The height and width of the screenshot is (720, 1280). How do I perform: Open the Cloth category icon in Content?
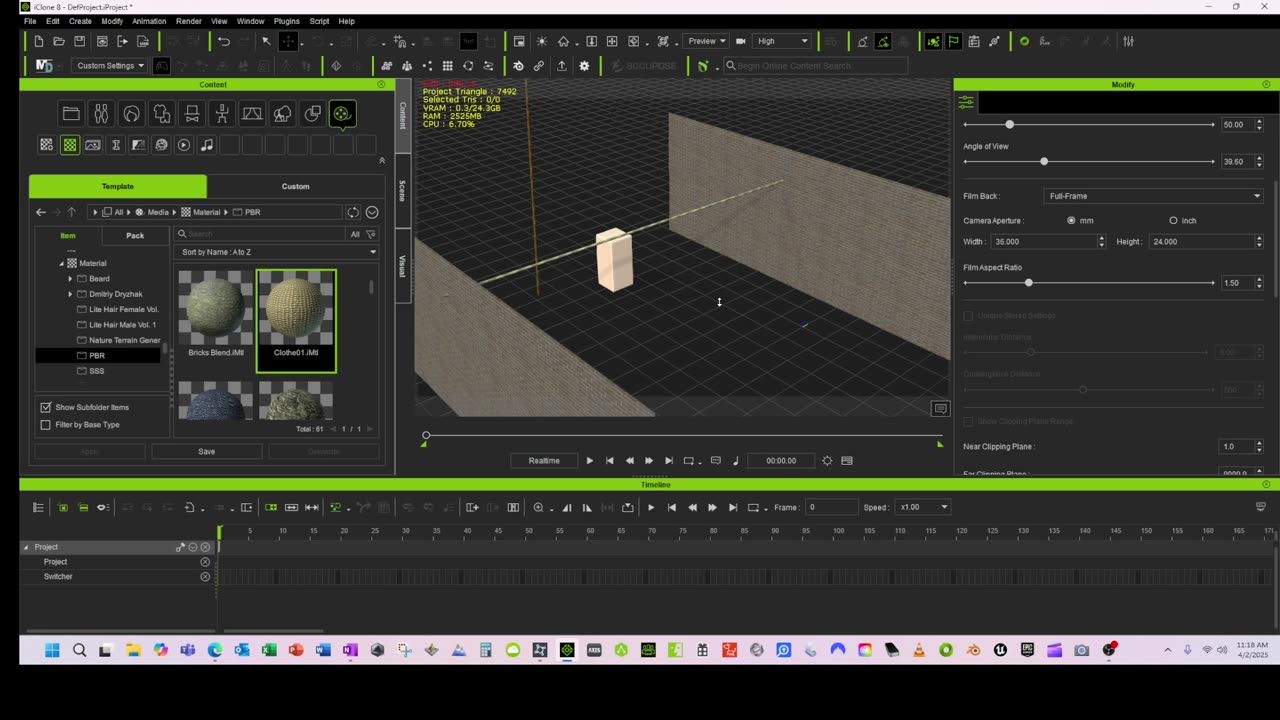[x=162, y=114]
